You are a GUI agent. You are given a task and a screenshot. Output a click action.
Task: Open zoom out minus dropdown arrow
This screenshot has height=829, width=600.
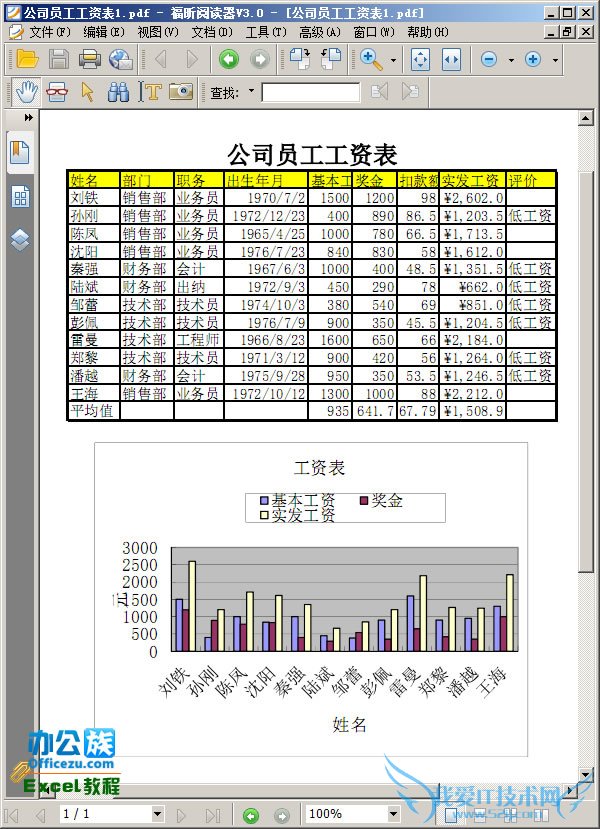[x=511, y=60]
